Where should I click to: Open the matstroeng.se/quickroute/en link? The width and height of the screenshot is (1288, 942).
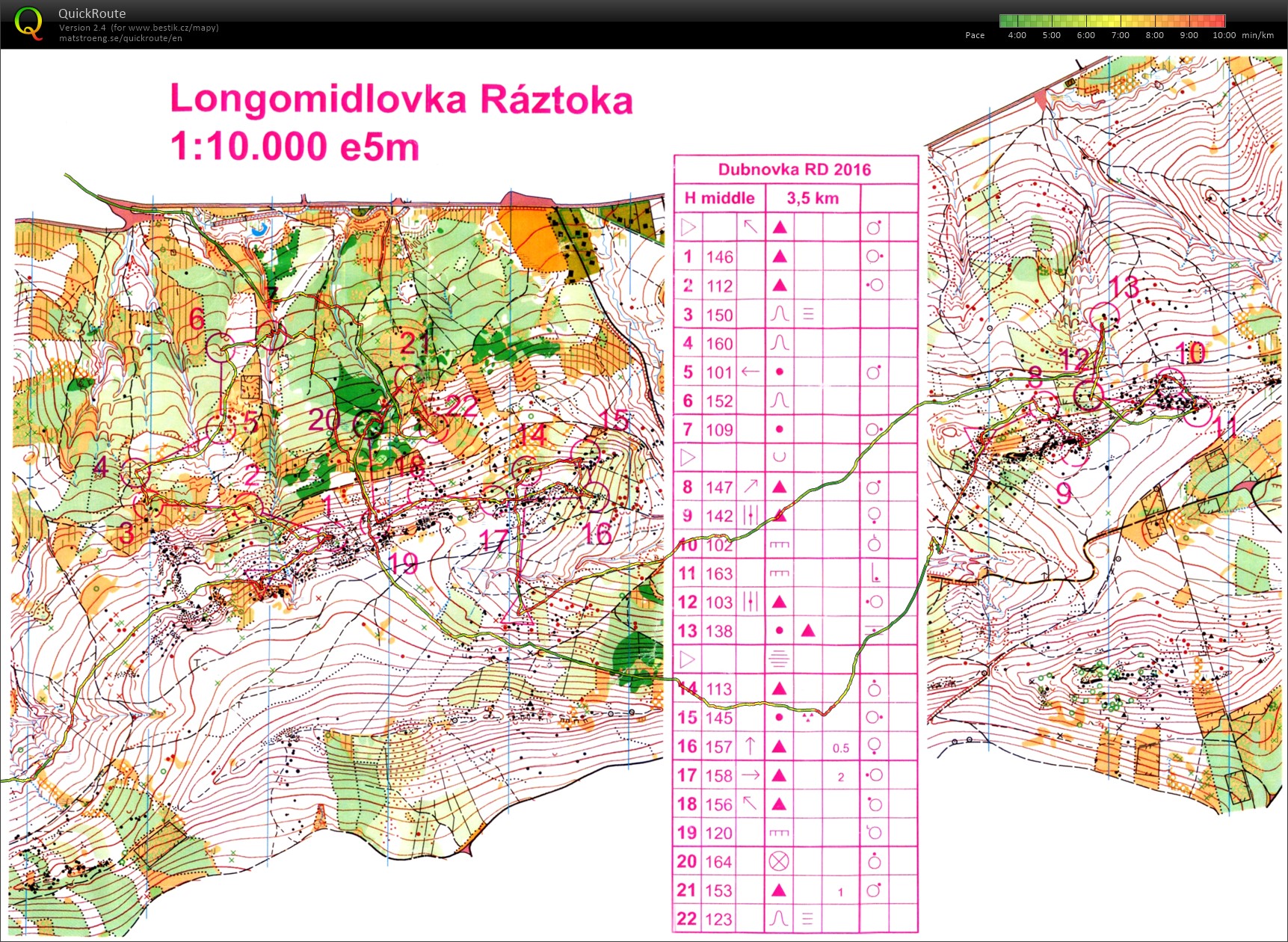coord(120,38)
